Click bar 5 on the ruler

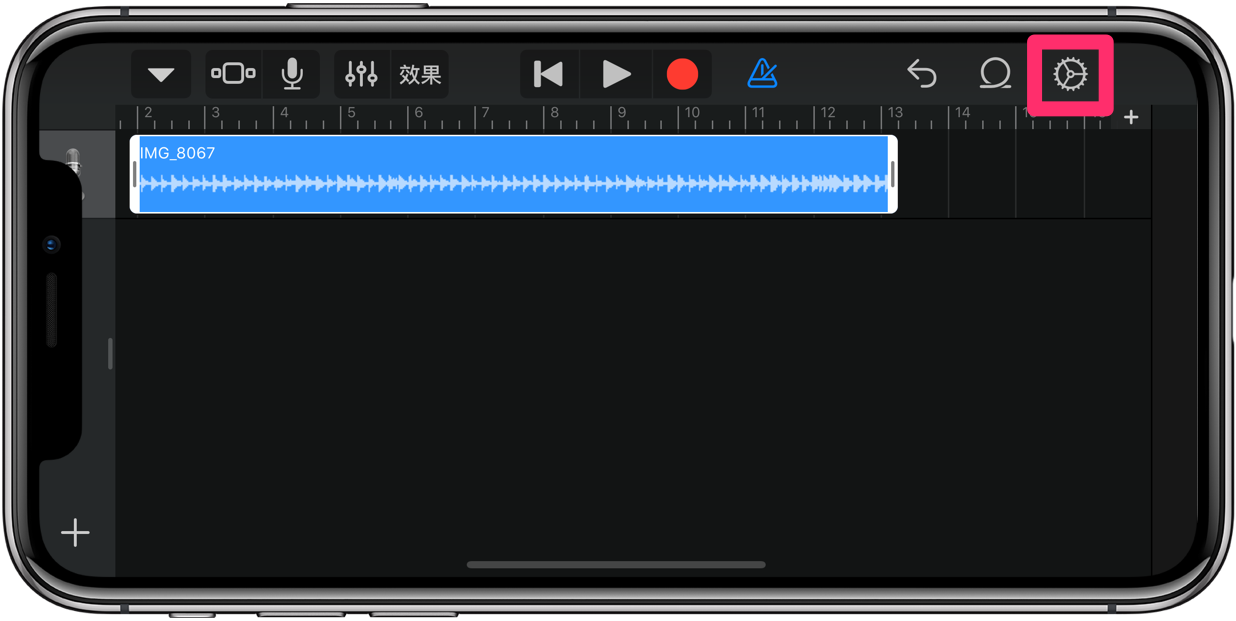click(x=351, y=116)
